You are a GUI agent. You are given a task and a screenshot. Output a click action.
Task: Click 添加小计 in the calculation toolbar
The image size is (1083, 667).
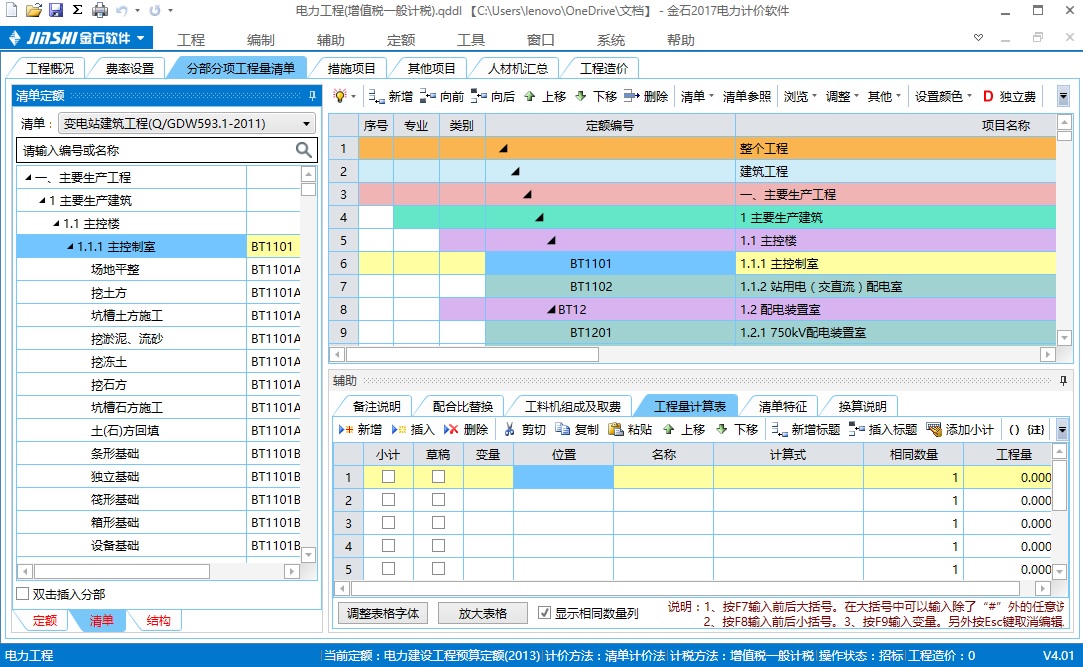960,429
